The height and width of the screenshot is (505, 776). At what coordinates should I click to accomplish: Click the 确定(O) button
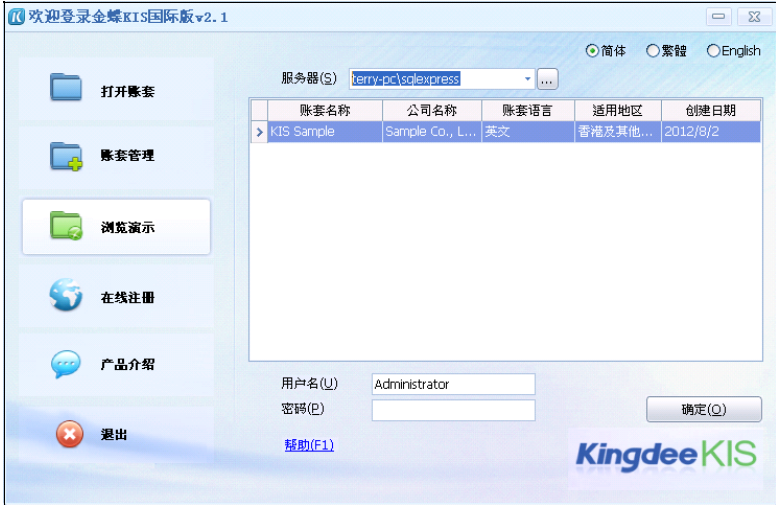point(703,410)
